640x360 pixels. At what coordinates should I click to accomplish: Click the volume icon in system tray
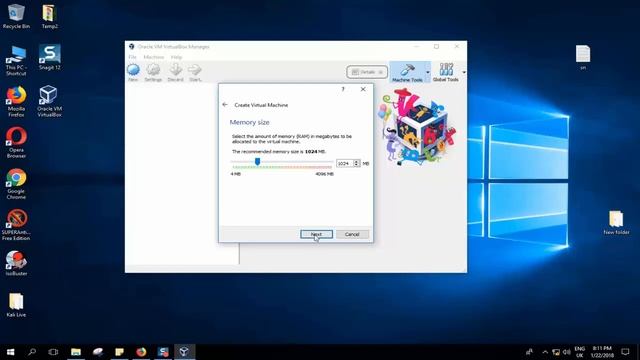tap(567, 352)
